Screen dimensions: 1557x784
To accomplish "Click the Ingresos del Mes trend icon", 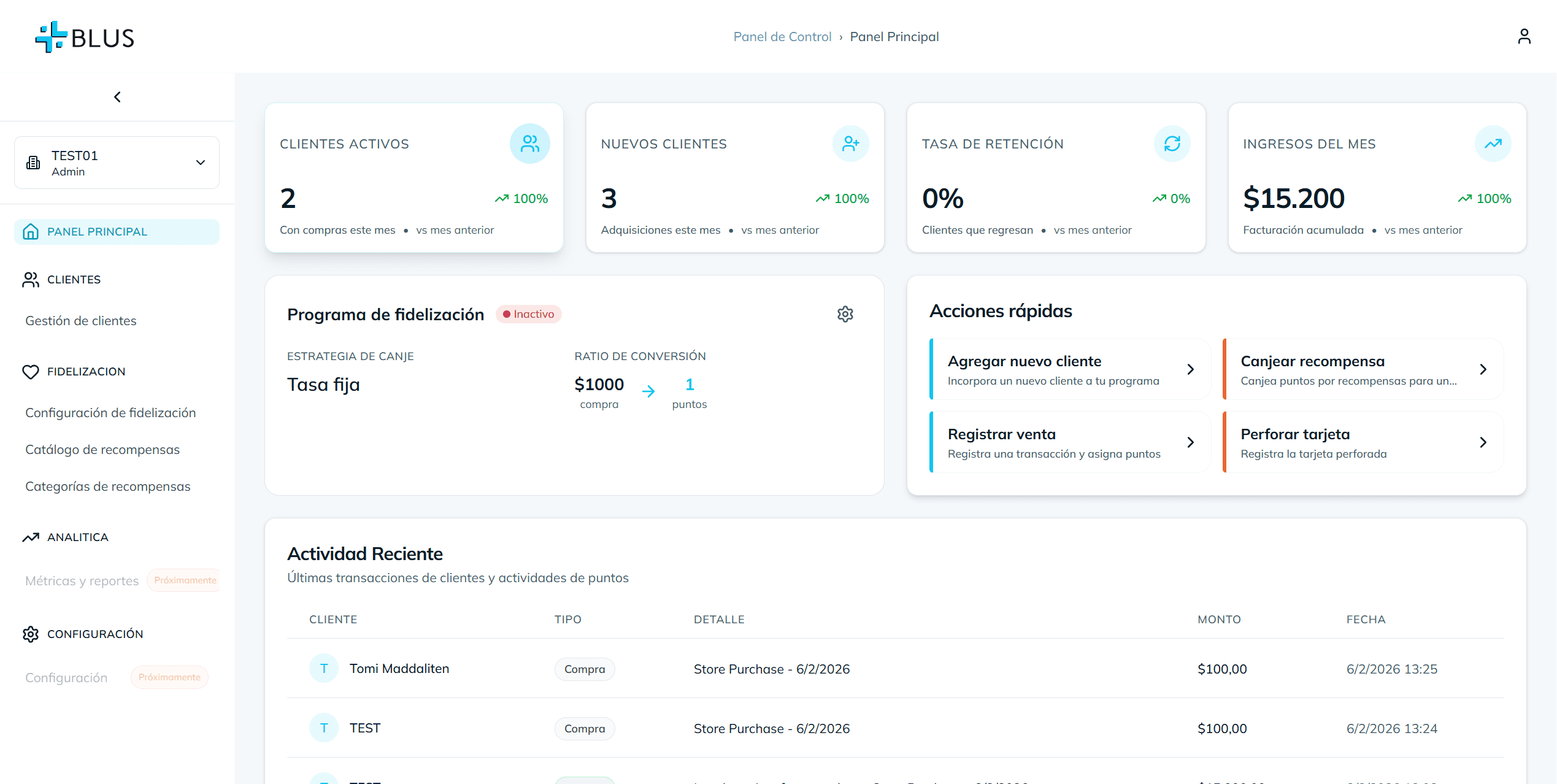I will (x=1493, y=144).
